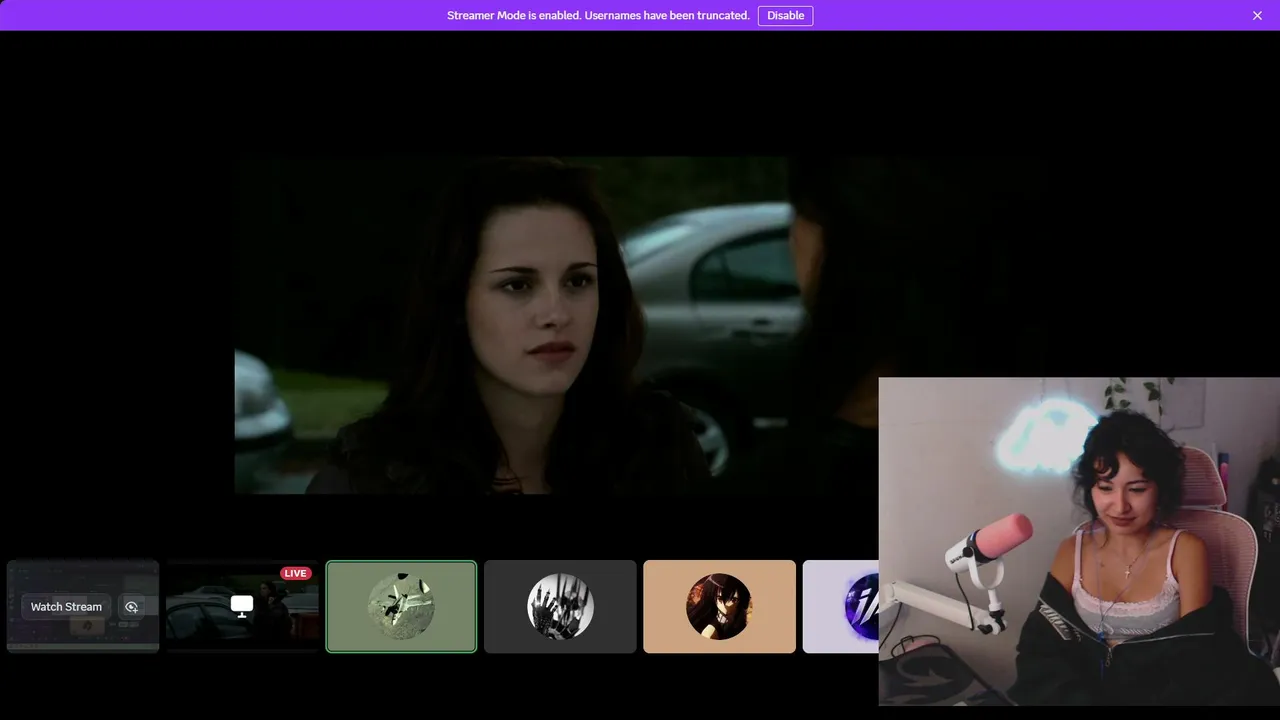Click the red LIVE badge
The image size is (1280, 720).
295,573
